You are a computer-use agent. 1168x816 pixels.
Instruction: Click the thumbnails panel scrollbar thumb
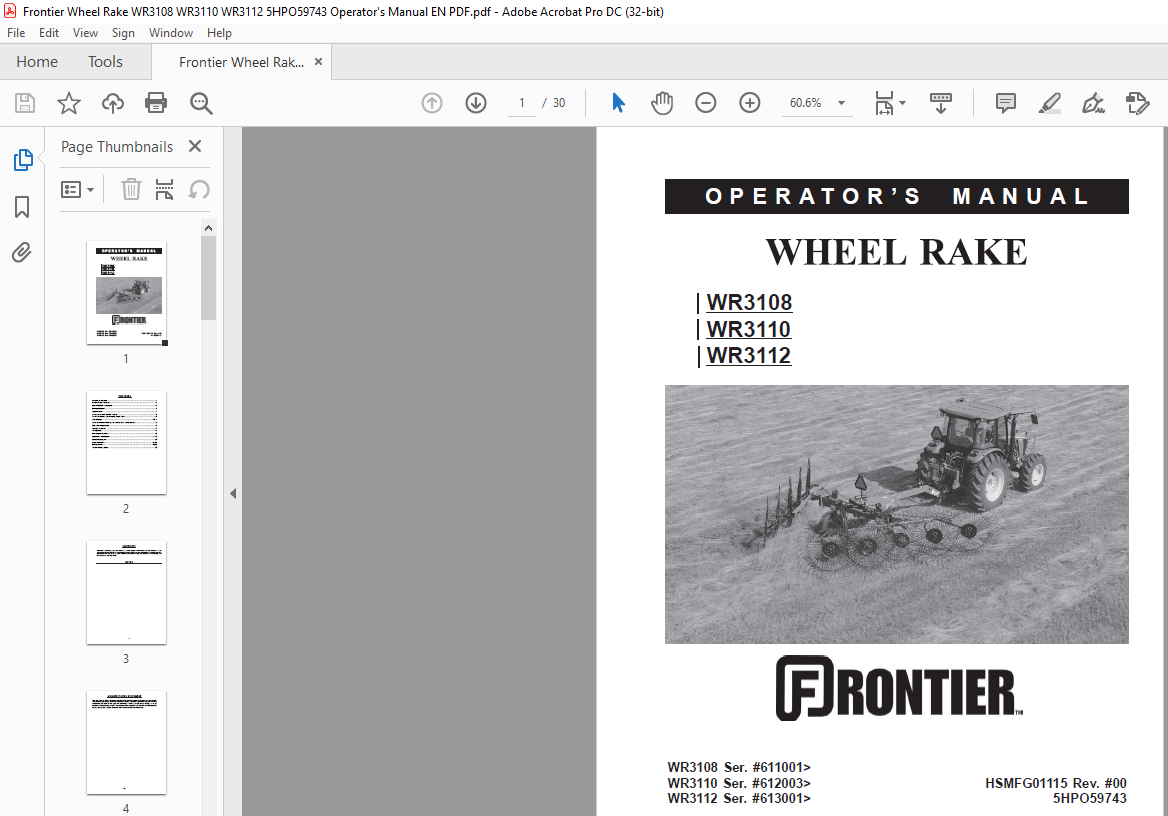pos(209,278)
